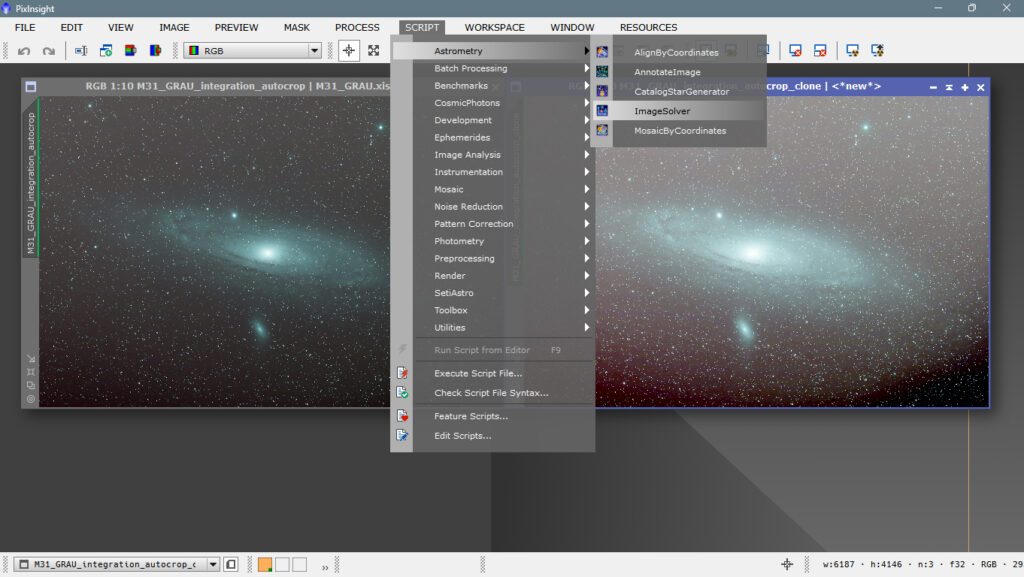
Task: Click the monitor icon with yellow radiation badge
Action: [852, 51]
